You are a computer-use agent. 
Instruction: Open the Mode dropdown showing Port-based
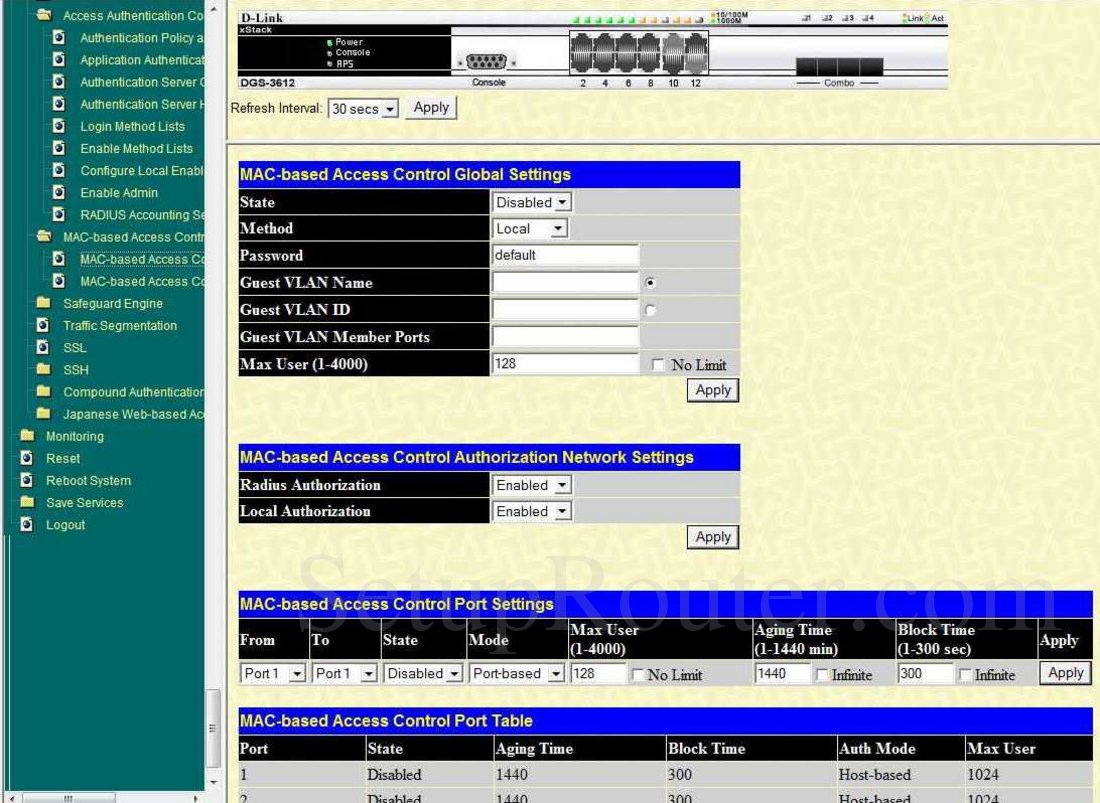coord(516,673)
